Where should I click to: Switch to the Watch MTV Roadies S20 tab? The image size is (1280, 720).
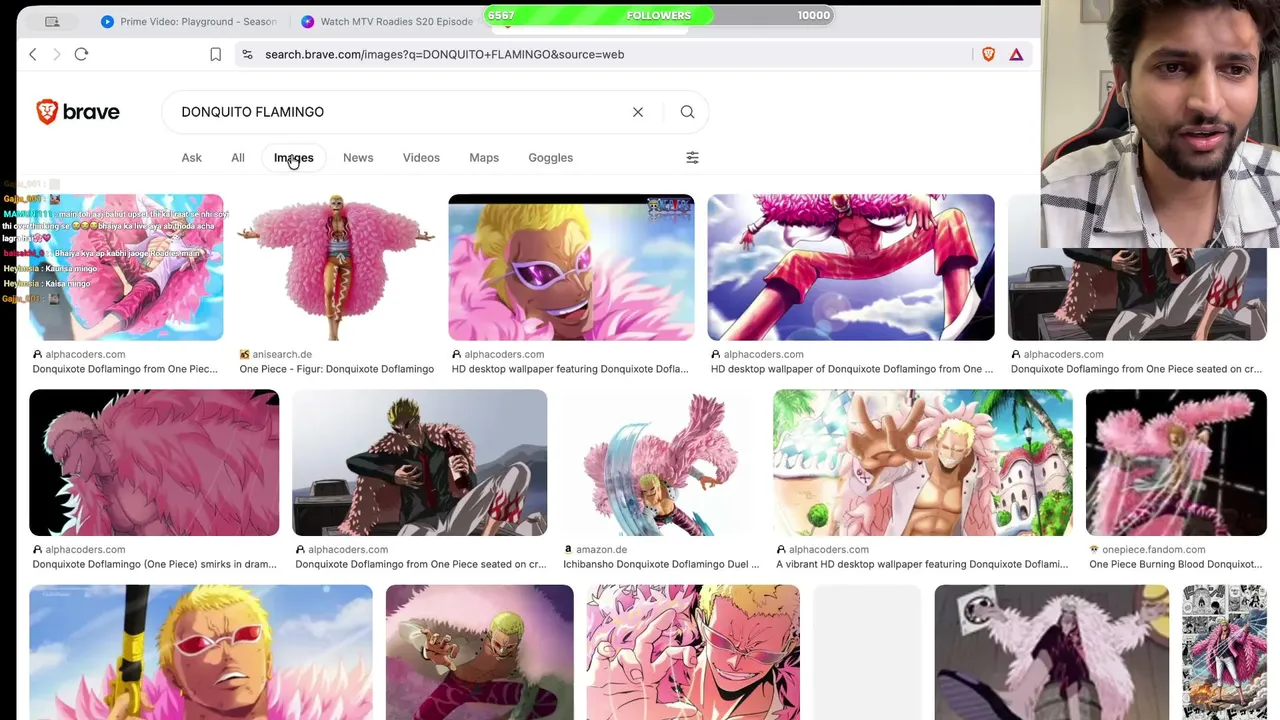[x=388, y=21]
